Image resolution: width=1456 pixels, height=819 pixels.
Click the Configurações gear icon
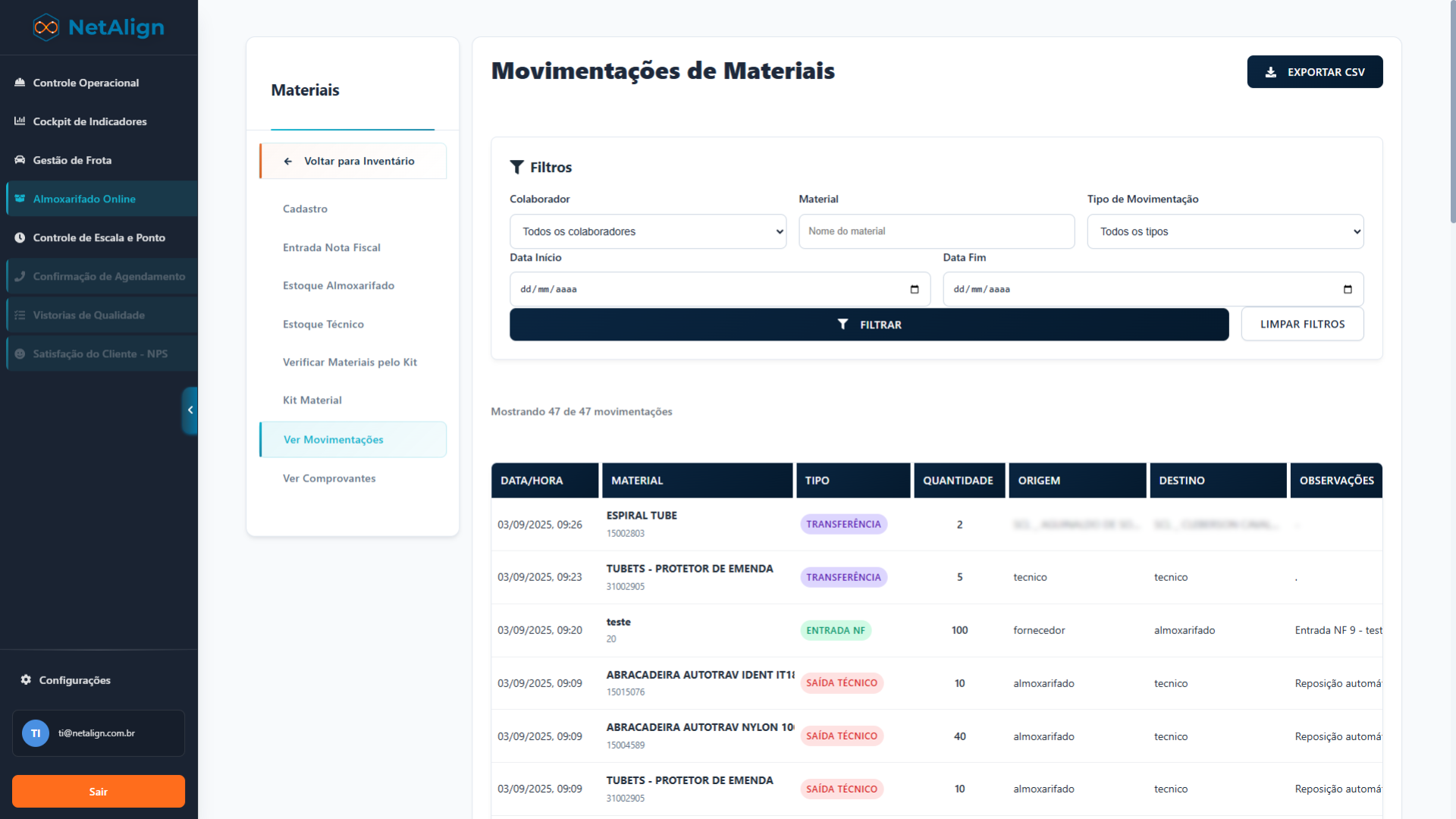pos(26,679)
